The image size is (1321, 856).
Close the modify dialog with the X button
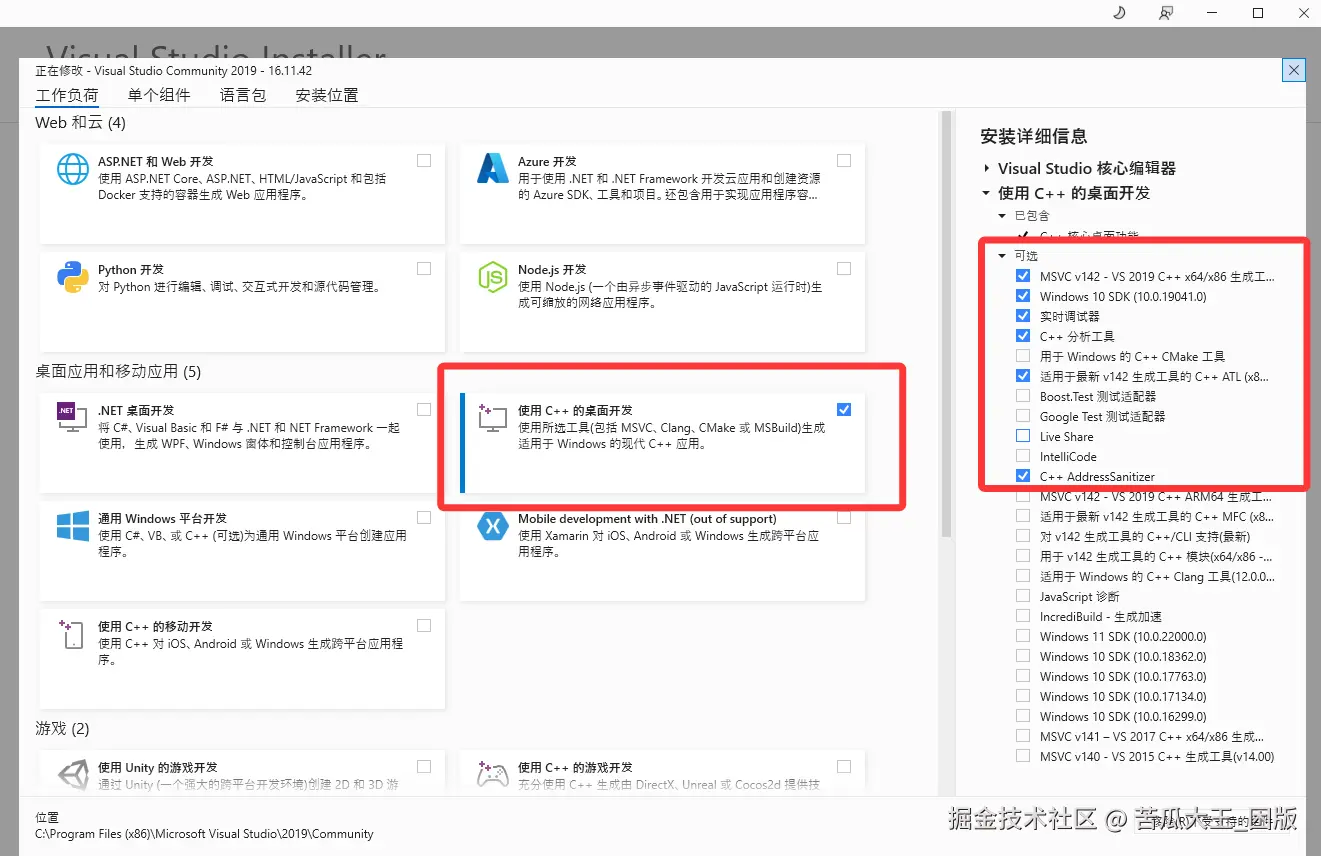pos(1294,70)
